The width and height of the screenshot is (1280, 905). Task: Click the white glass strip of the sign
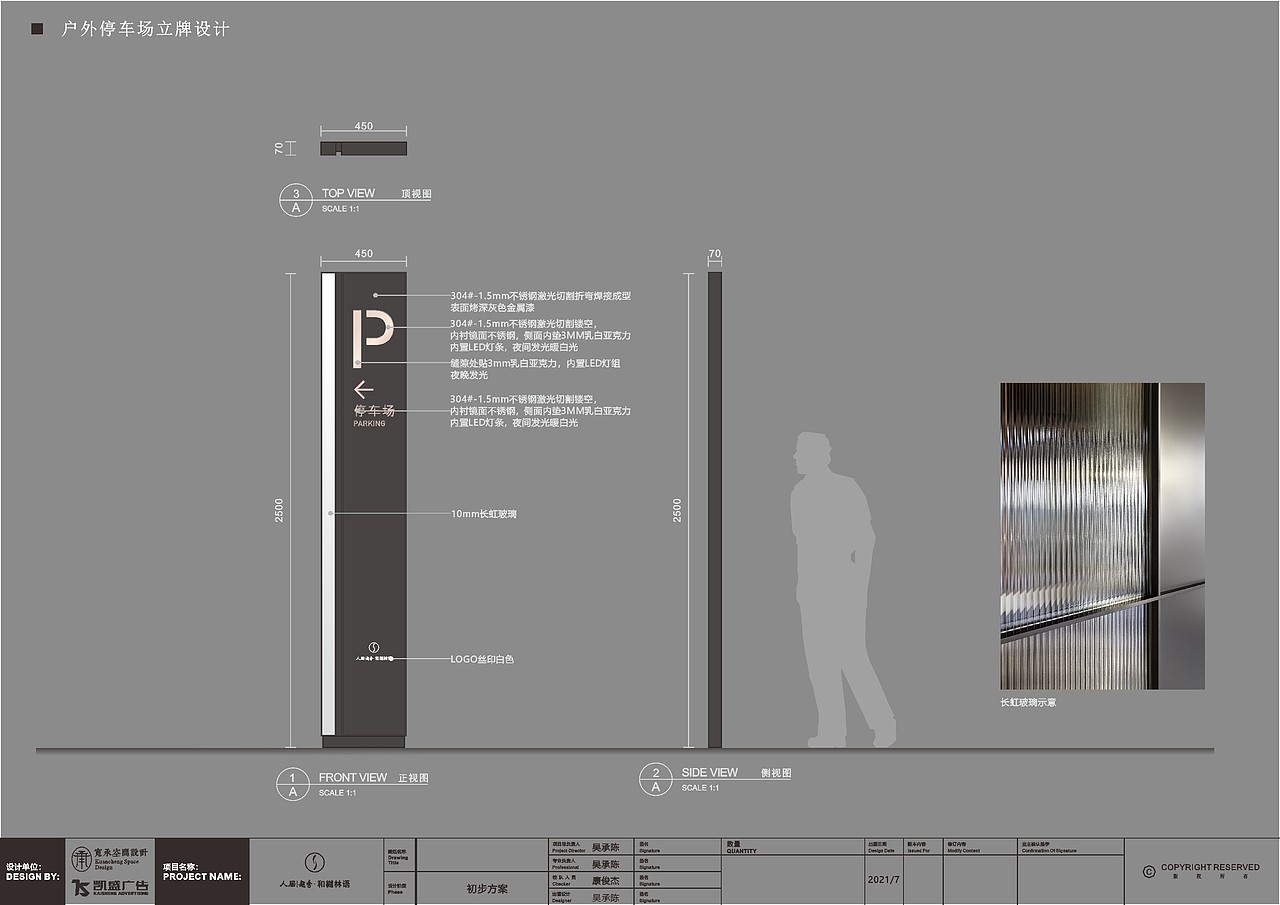click(327, 504)
